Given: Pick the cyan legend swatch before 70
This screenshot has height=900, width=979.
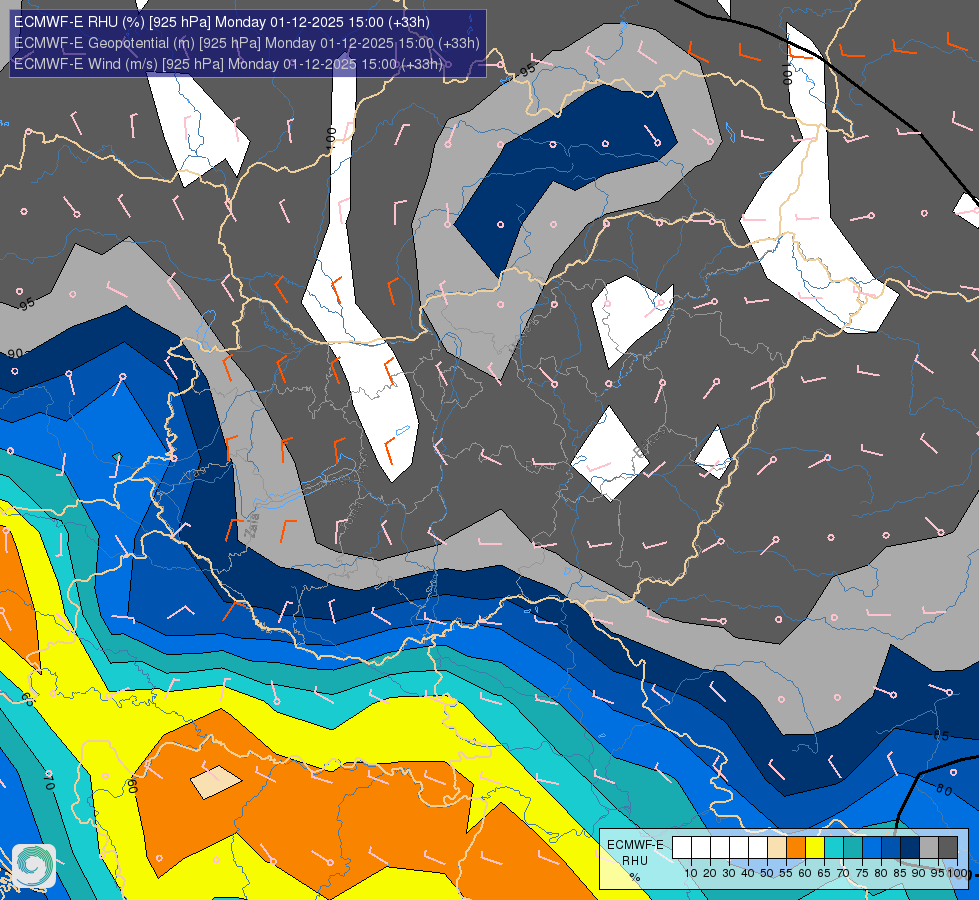Looking at the screenshot, I should pos(834,847).
